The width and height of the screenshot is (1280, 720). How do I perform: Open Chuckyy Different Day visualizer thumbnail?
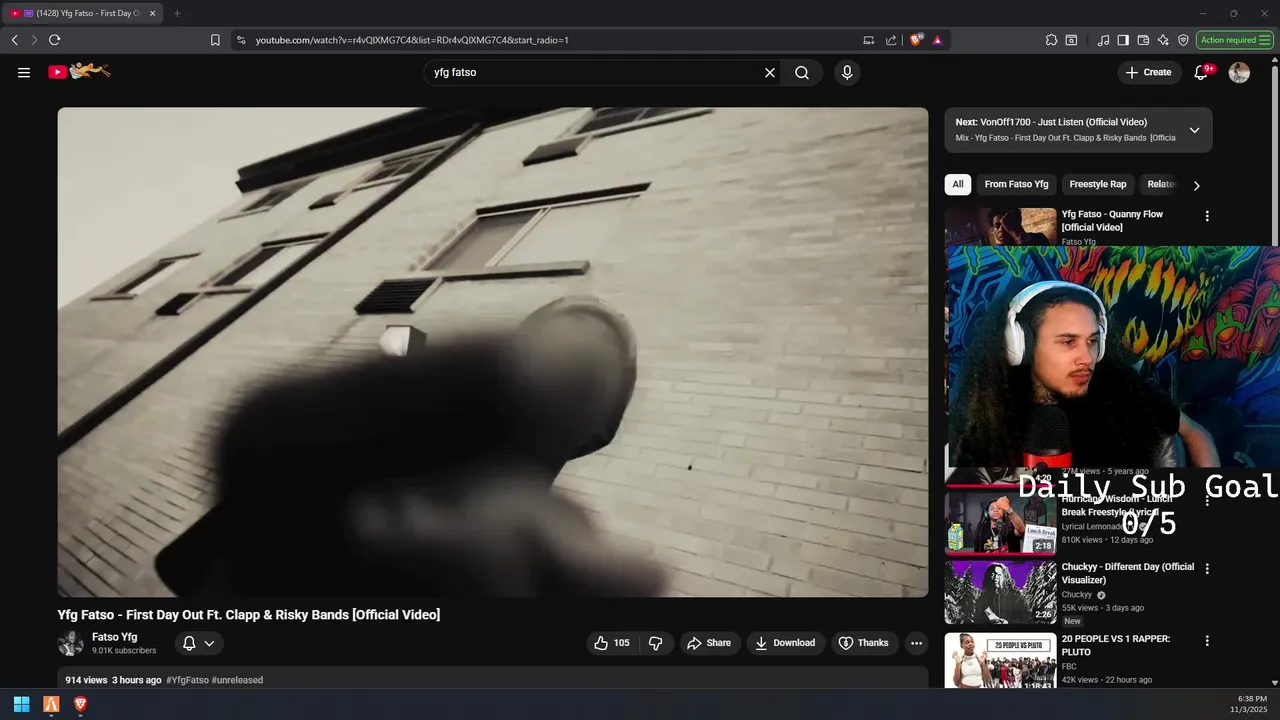tap(1000, 592)
